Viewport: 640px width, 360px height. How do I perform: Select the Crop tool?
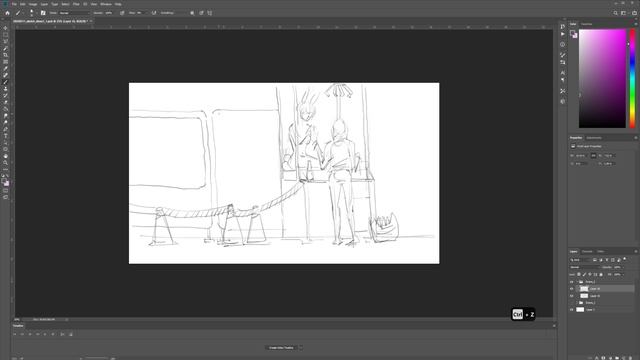click(x=5, y=55)
